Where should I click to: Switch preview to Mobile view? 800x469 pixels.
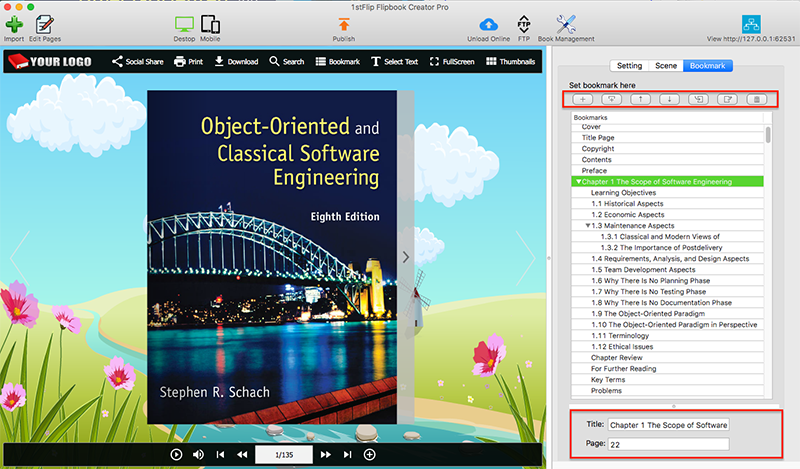click(x=210, y=24)
